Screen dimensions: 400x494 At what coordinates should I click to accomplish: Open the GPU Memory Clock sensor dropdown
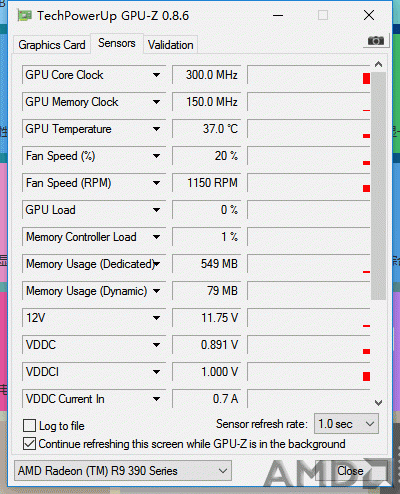coord(156,102)
